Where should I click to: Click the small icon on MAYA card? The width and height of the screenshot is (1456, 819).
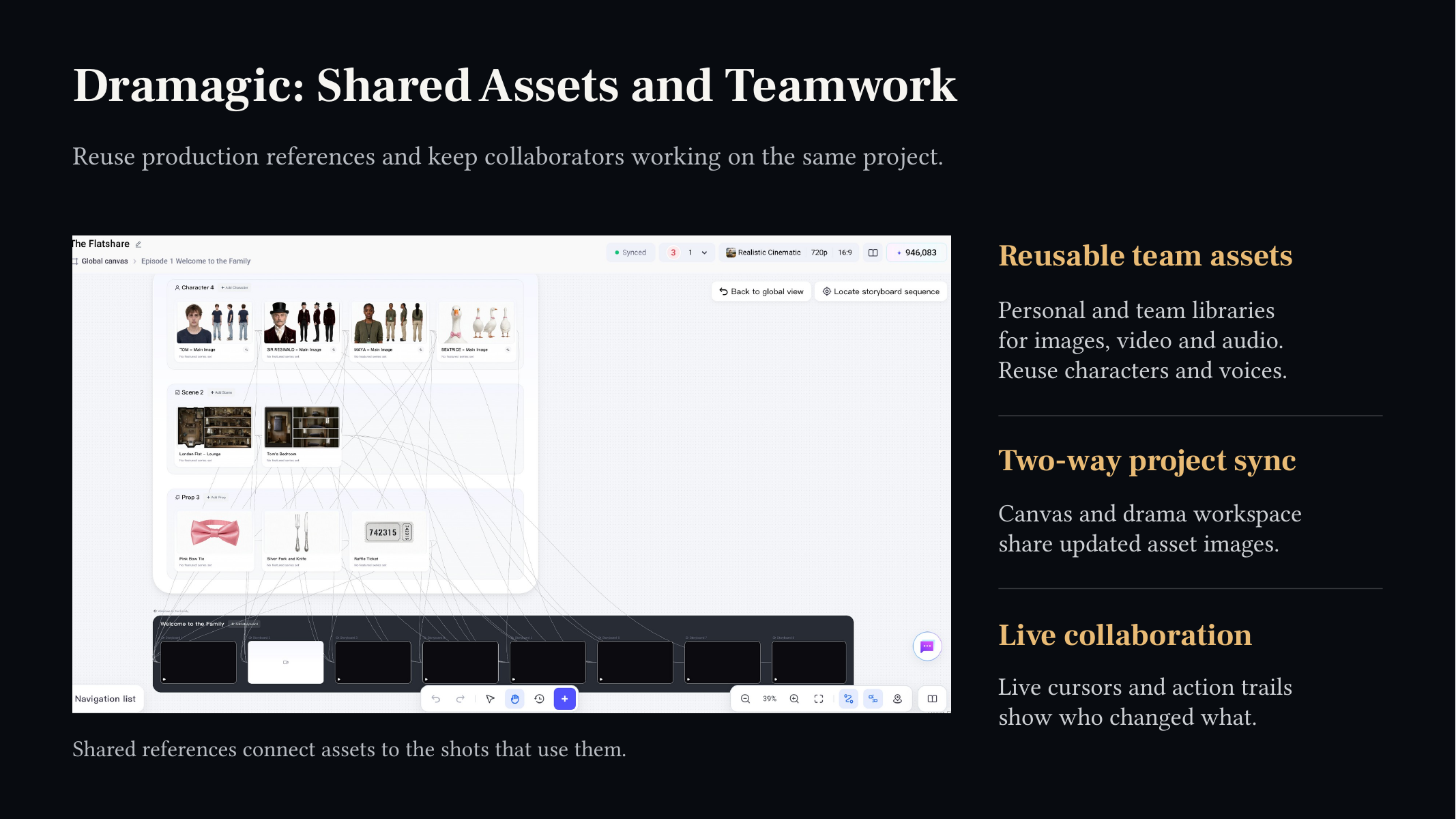[x=421, y=349]
